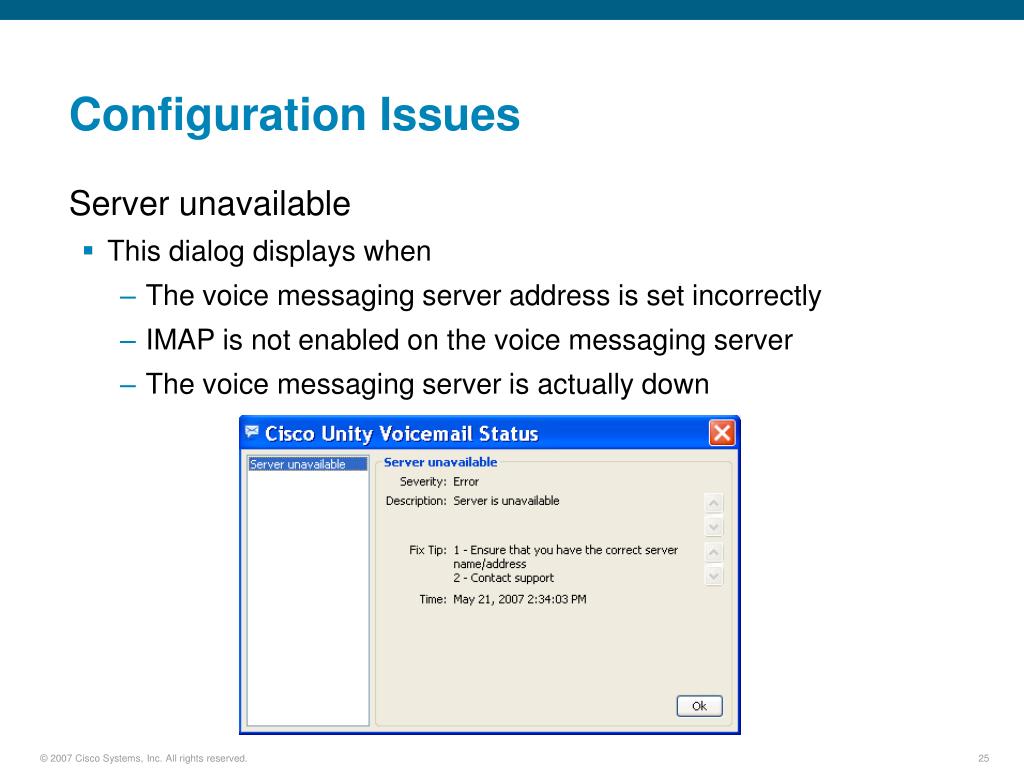This screenshot has height=768, width=1024.
Task: Click the slide page number 25
Action: click(x=984, y=758)
